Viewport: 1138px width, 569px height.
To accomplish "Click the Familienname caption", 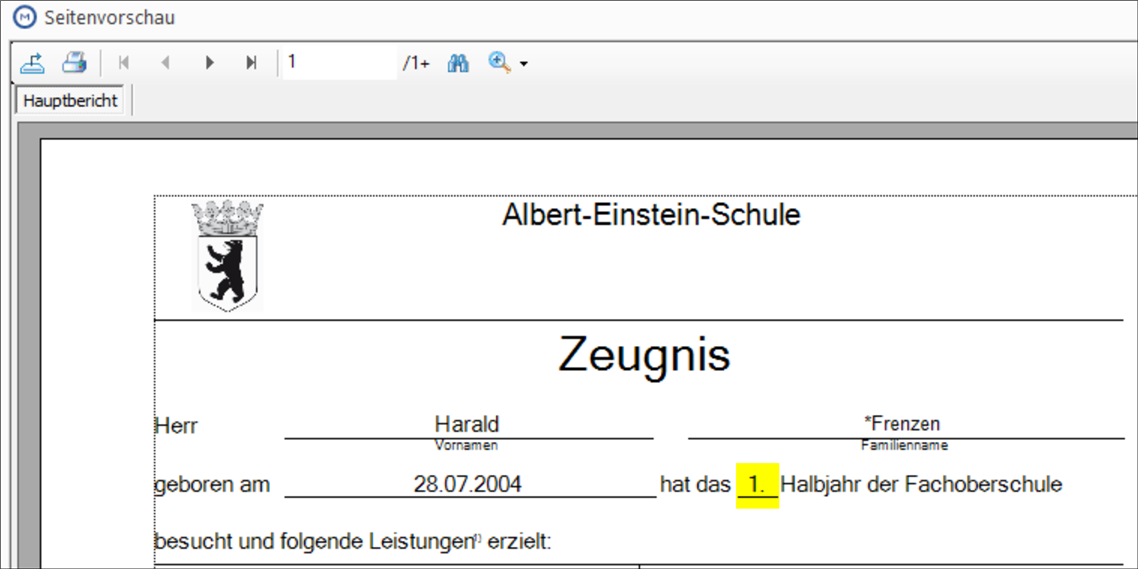I will coord(904,446).
